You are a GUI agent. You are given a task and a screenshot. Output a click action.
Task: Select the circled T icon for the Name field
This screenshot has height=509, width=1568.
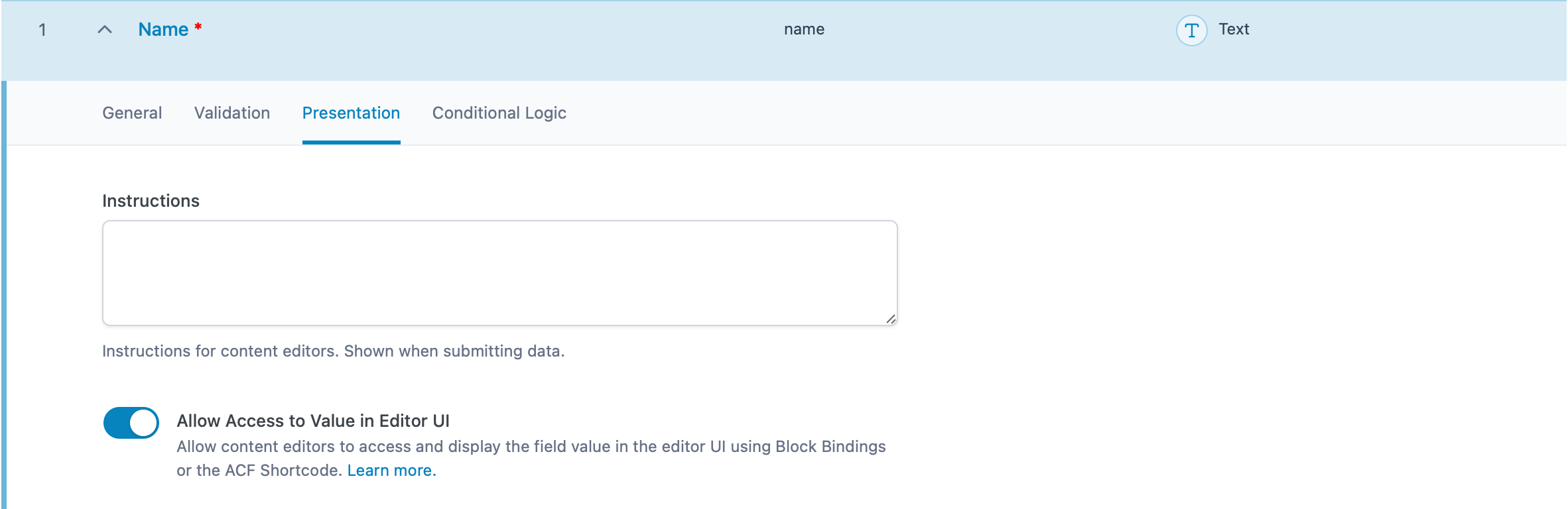click(1191, 29)
